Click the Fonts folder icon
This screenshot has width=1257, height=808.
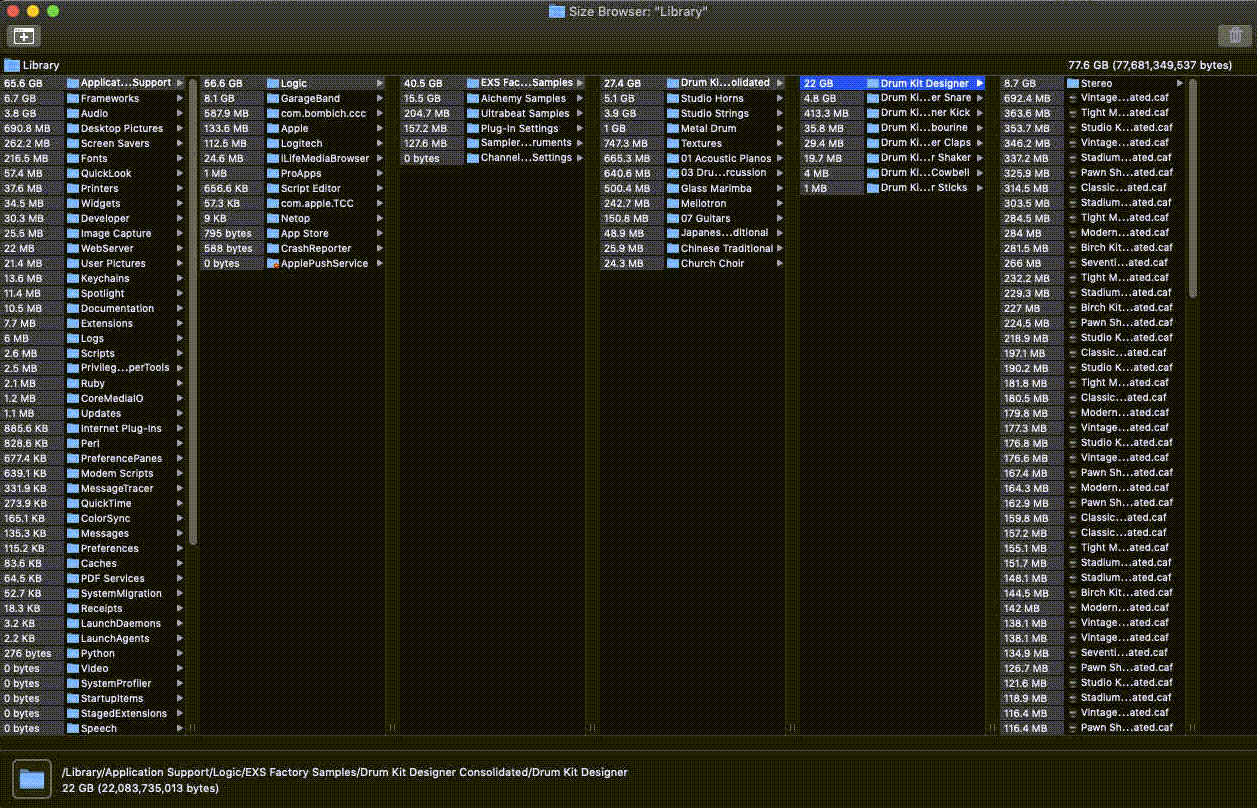[73, 158]
